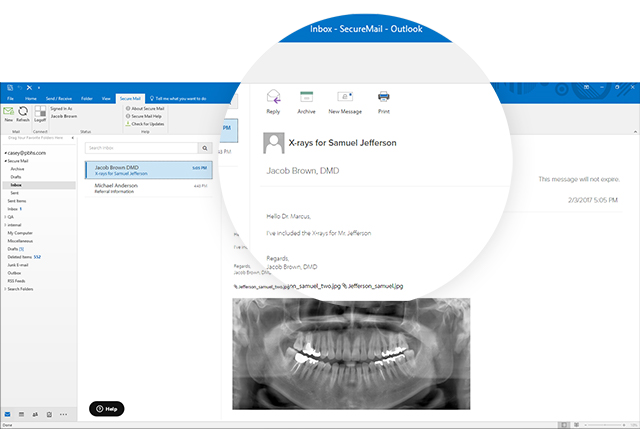This screenshot has width=640, height=429.
Task: Open the Outbox folder
Action: pos(14,273)
